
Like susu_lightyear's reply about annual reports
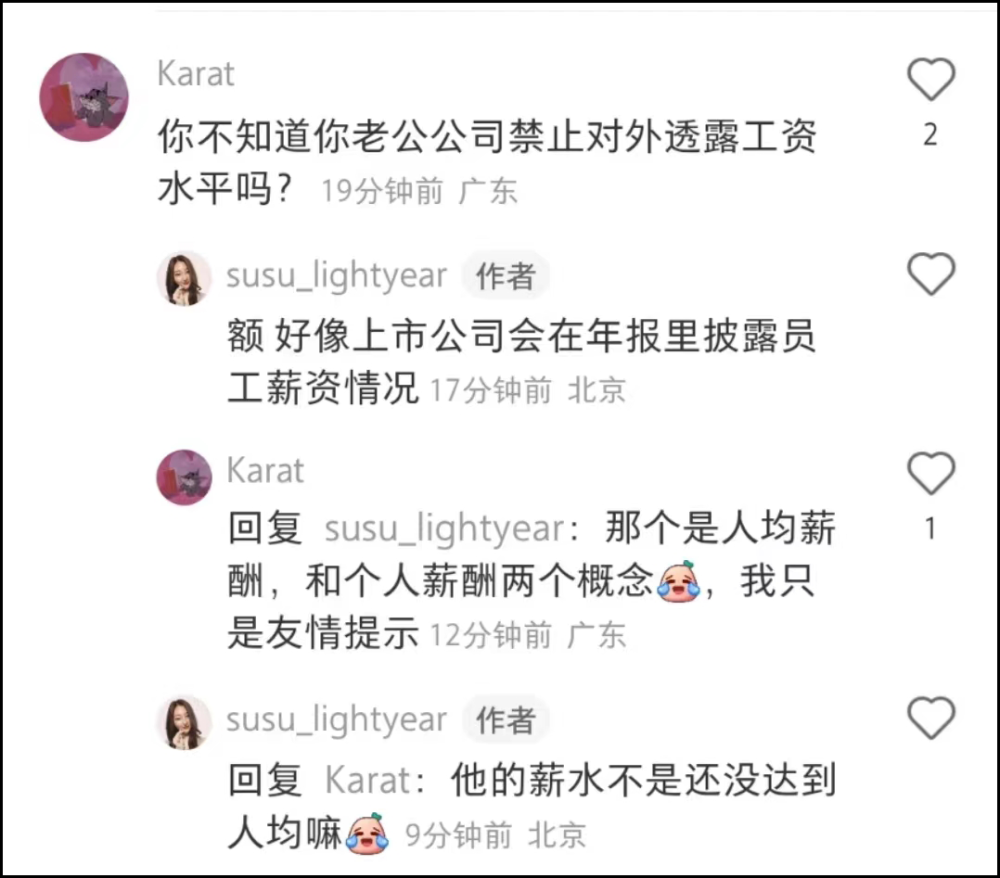pyautogui.click(x=931, y=274)
